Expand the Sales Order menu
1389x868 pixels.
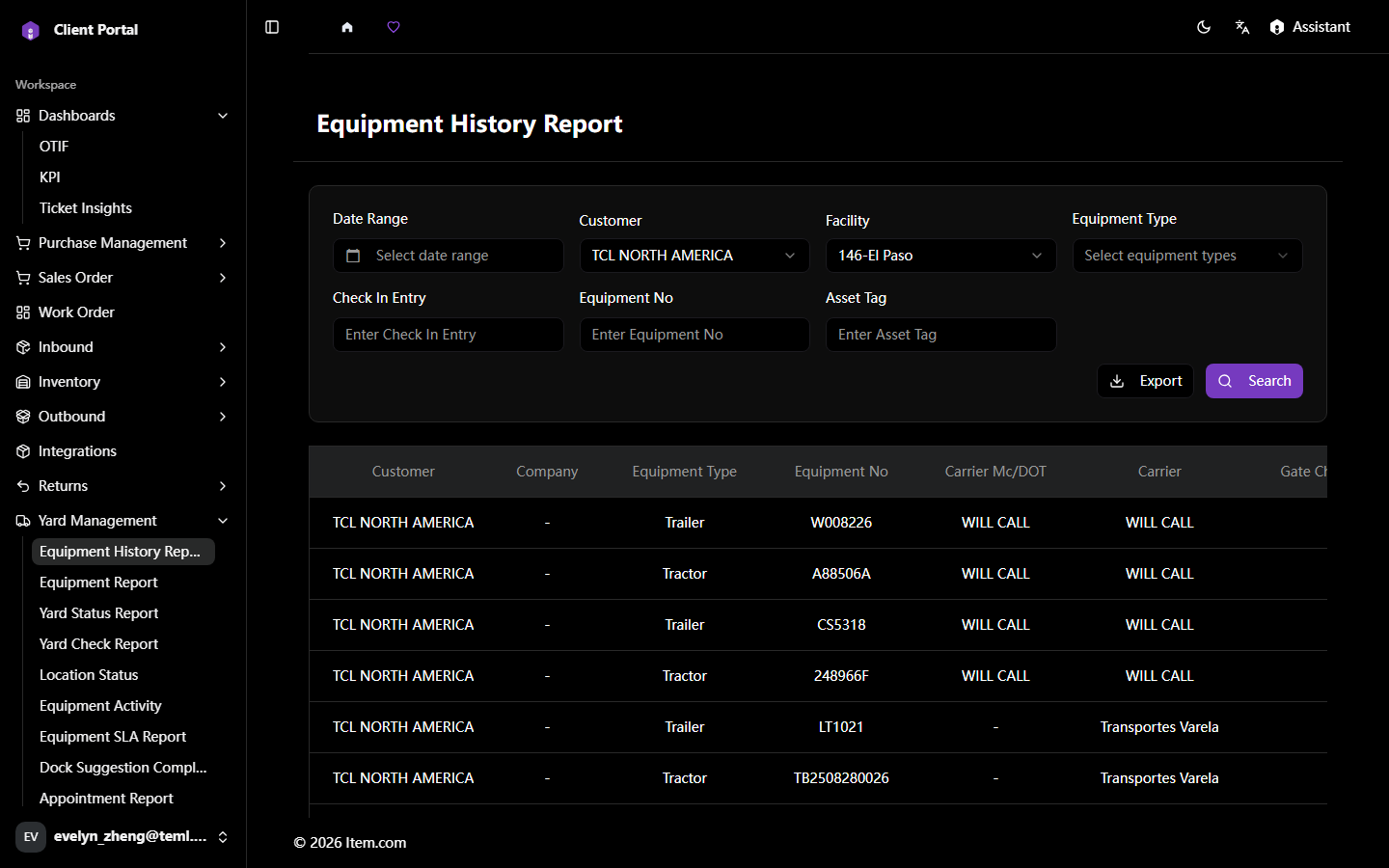(123, 278)
